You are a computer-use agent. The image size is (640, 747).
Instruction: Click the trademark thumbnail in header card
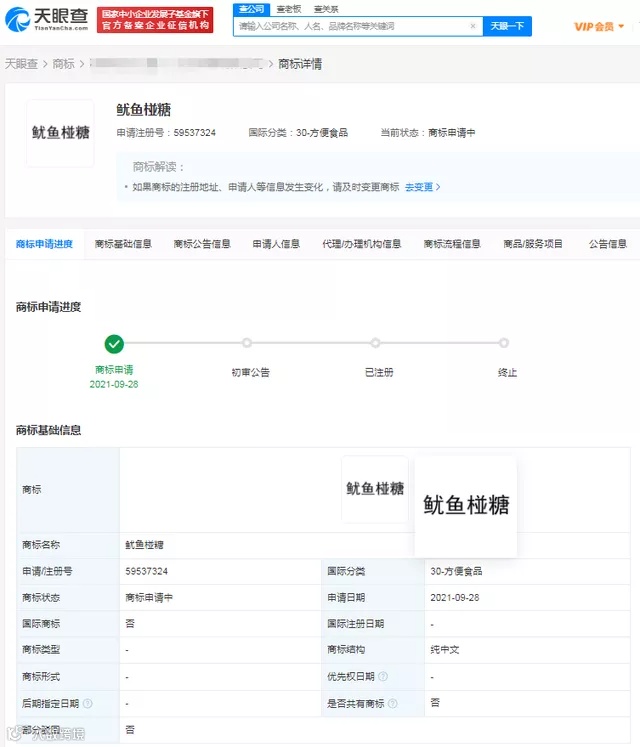[x=60, y=133]
